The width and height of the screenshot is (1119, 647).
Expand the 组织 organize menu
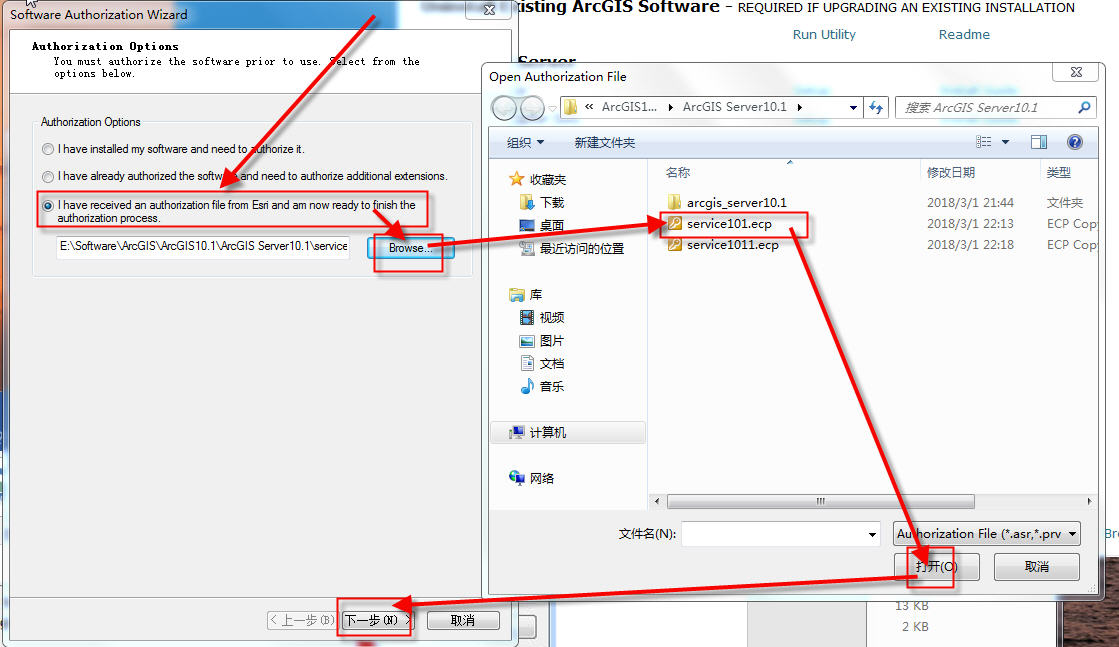coord(525,143)
